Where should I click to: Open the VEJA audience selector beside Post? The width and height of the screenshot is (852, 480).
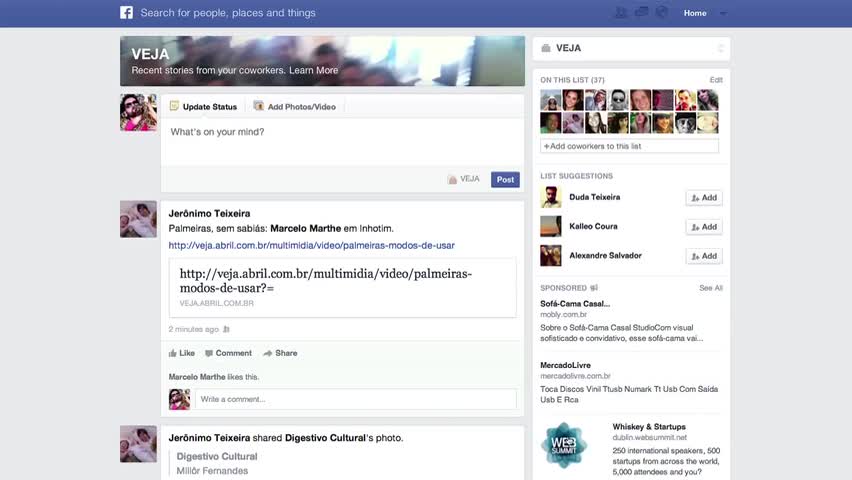pyautogui.click(x=463, y=179)
